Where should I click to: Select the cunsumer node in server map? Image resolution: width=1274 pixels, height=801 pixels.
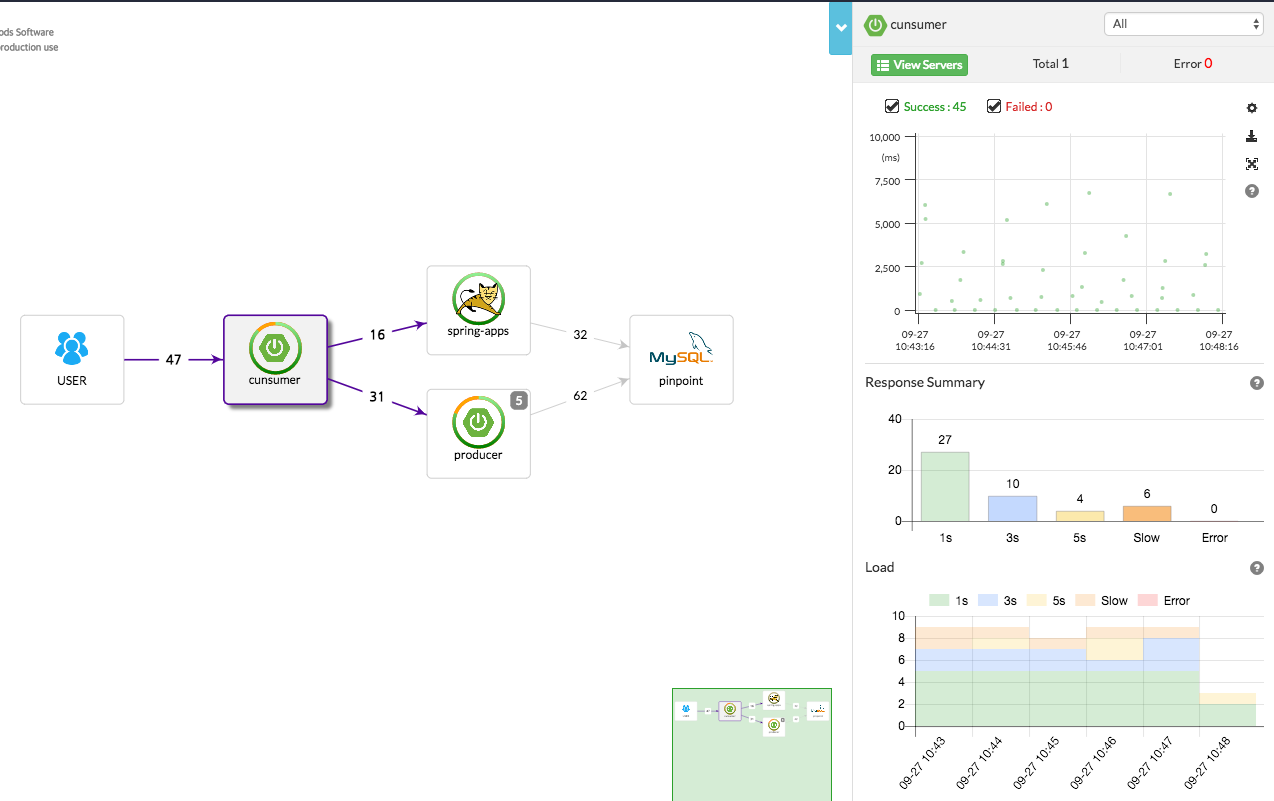click(275, 360)
